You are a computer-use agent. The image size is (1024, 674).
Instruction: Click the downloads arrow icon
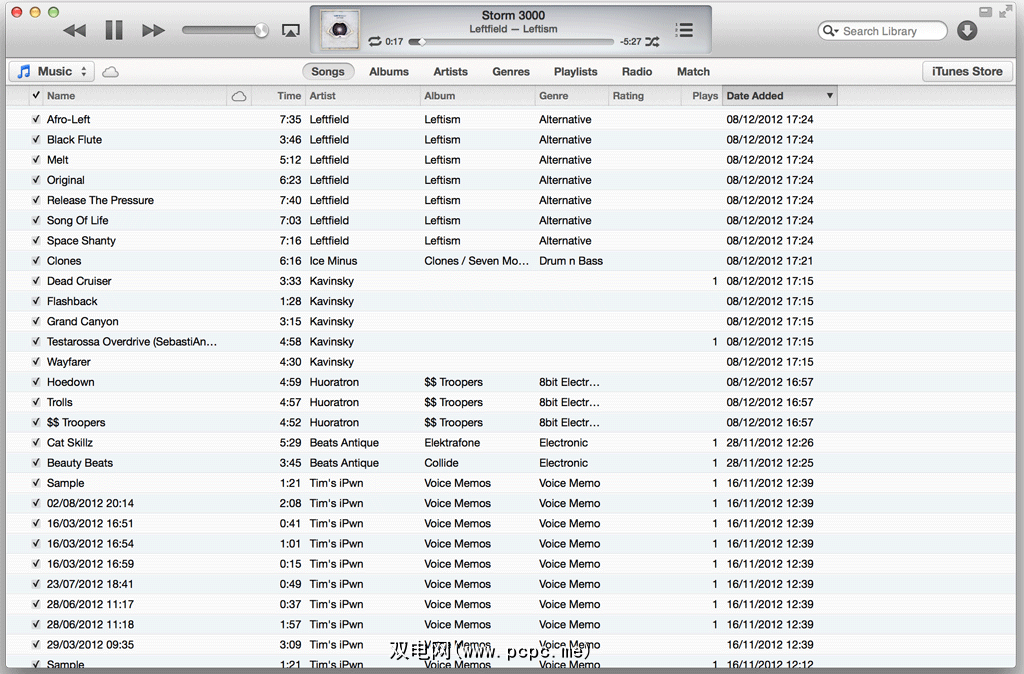967,31
